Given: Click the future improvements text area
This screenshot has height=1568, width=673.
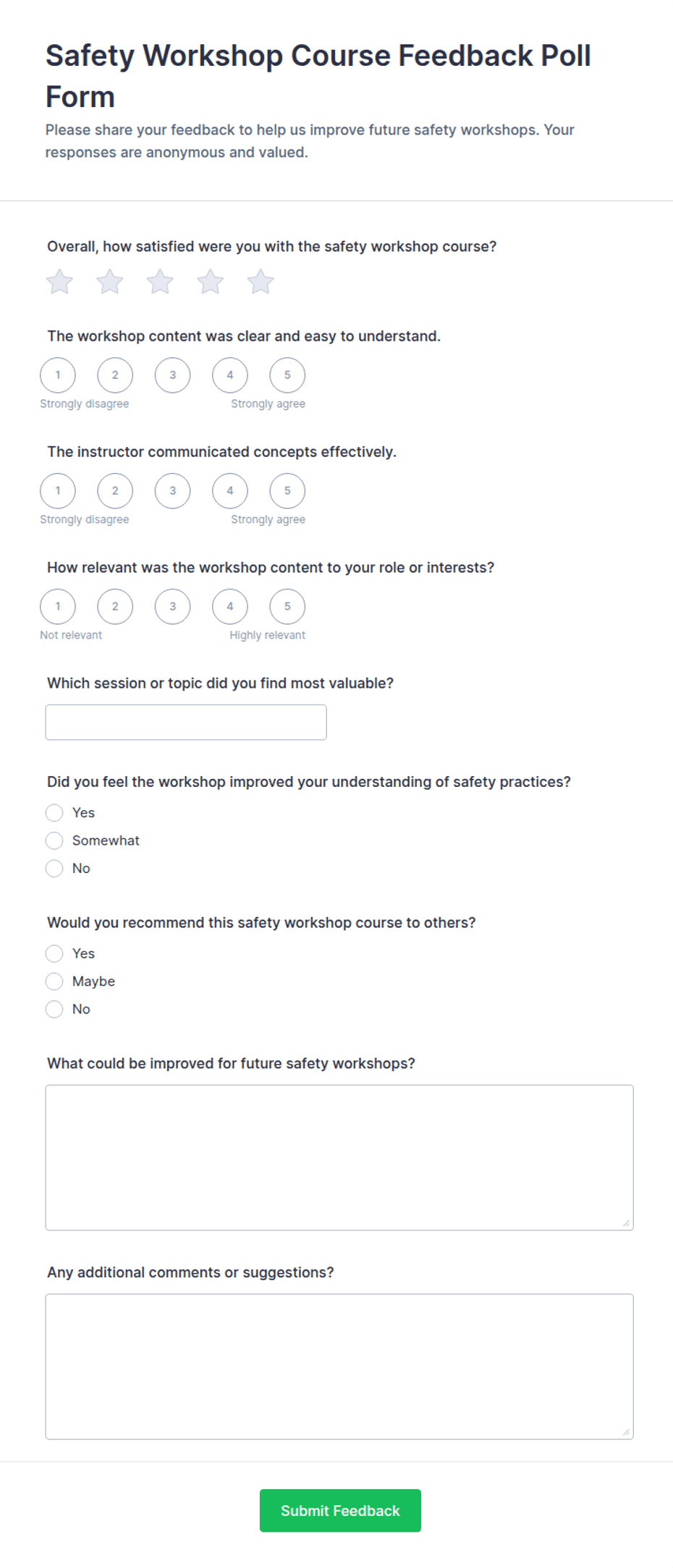Looking at the screenshot, I should coord(339,1157).
